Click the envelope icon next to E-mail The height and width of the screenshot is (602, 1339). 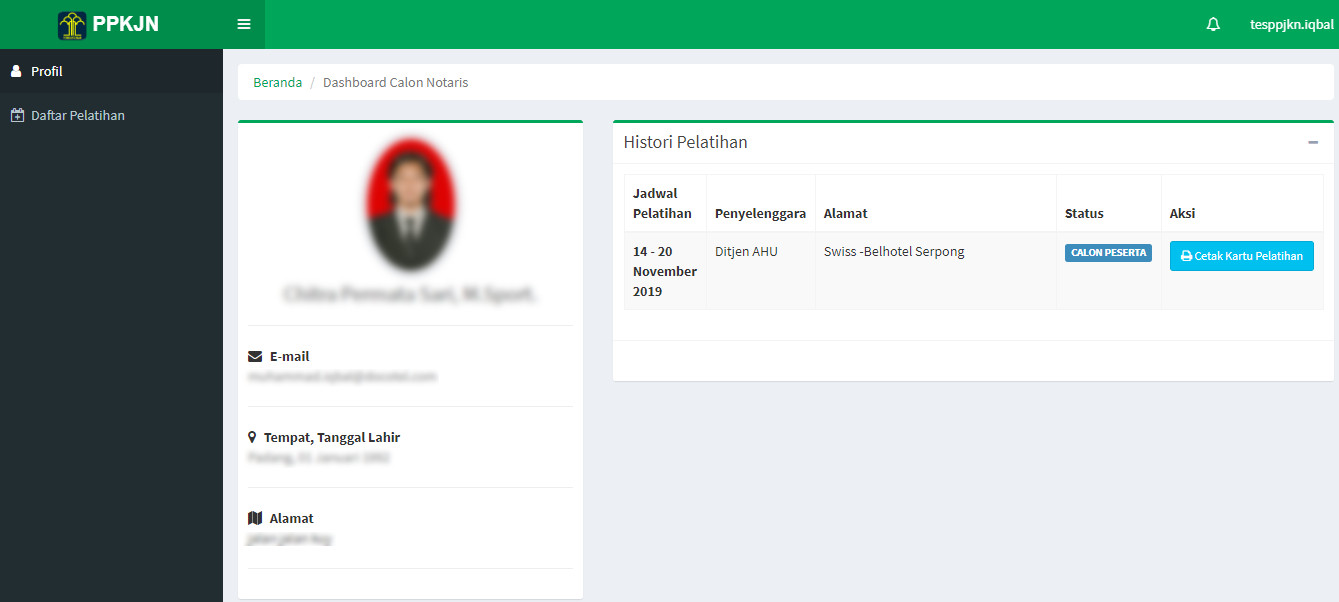(255, 357)
